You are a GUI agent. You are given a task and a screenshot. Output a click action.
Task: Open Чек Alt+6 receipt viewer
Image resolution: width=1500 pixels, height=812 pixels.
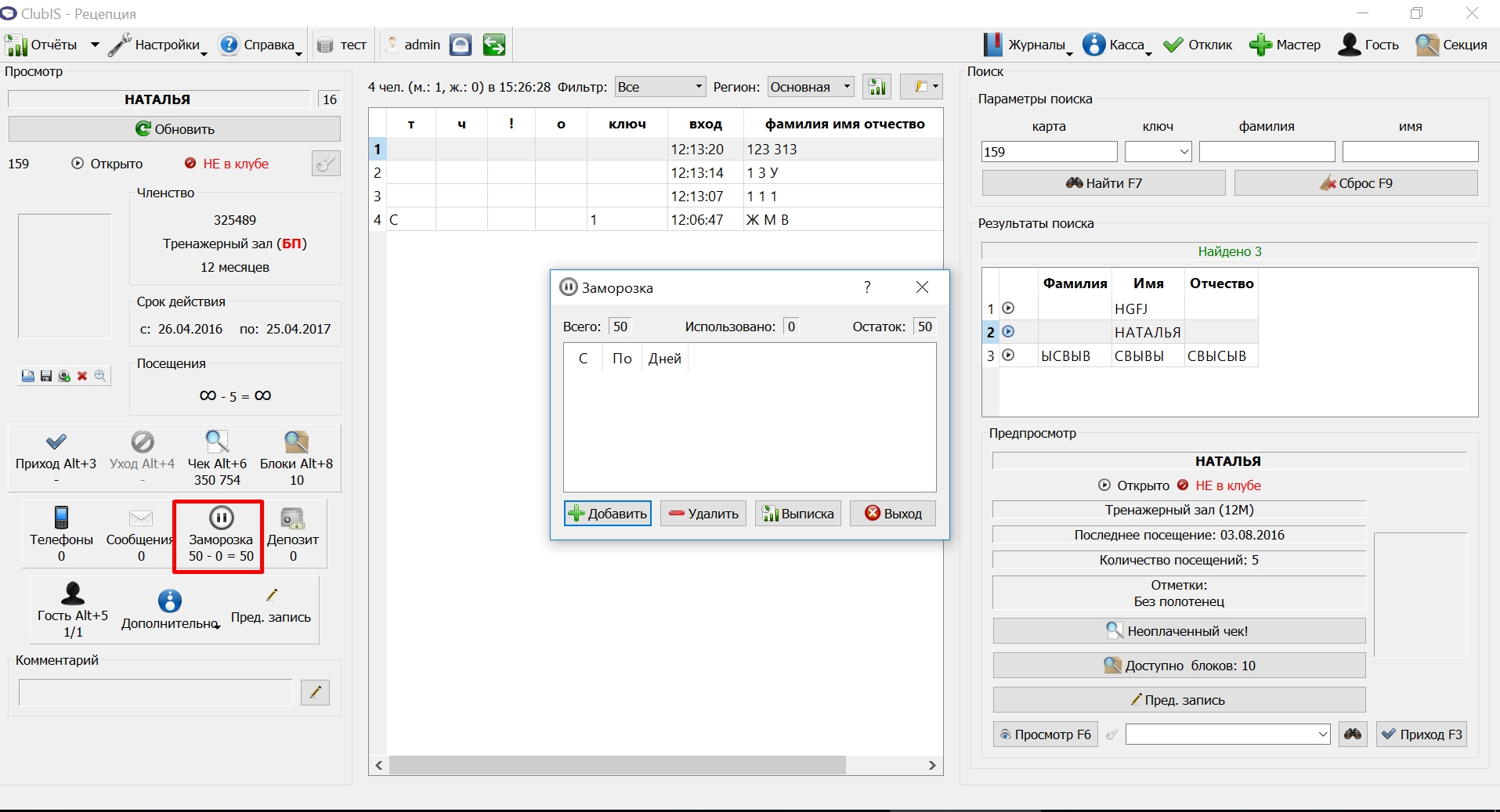217,458
